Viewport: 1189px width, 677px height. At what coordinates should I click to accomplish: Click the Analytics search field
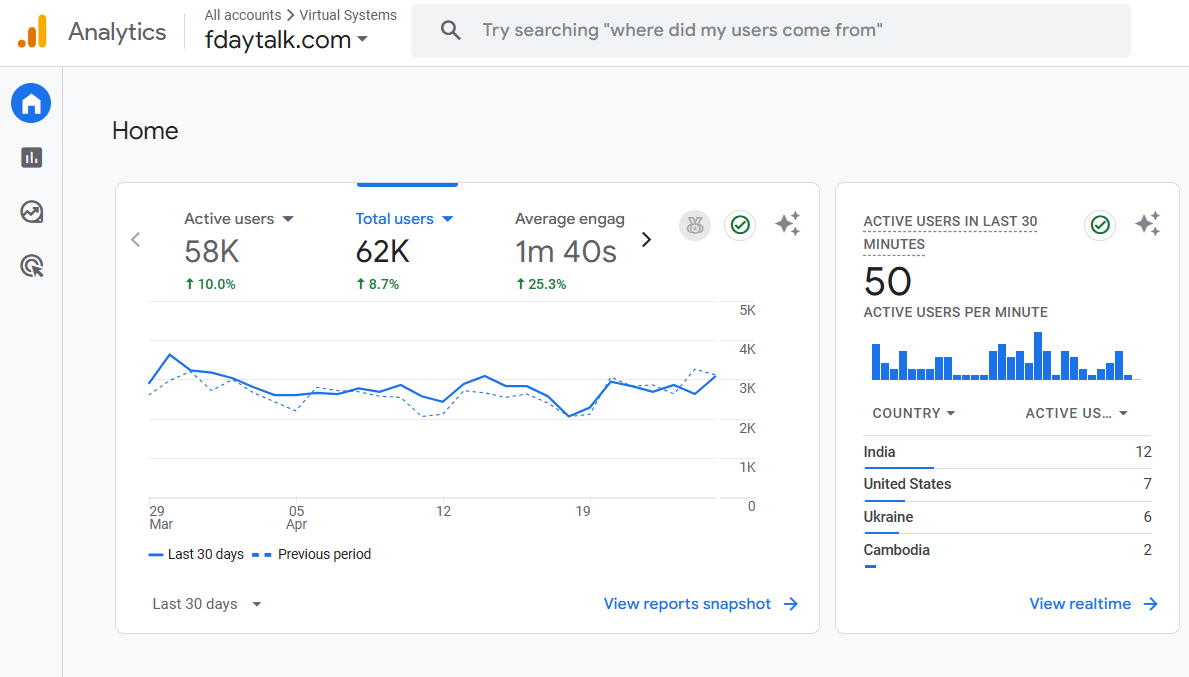tap(770, 31)
